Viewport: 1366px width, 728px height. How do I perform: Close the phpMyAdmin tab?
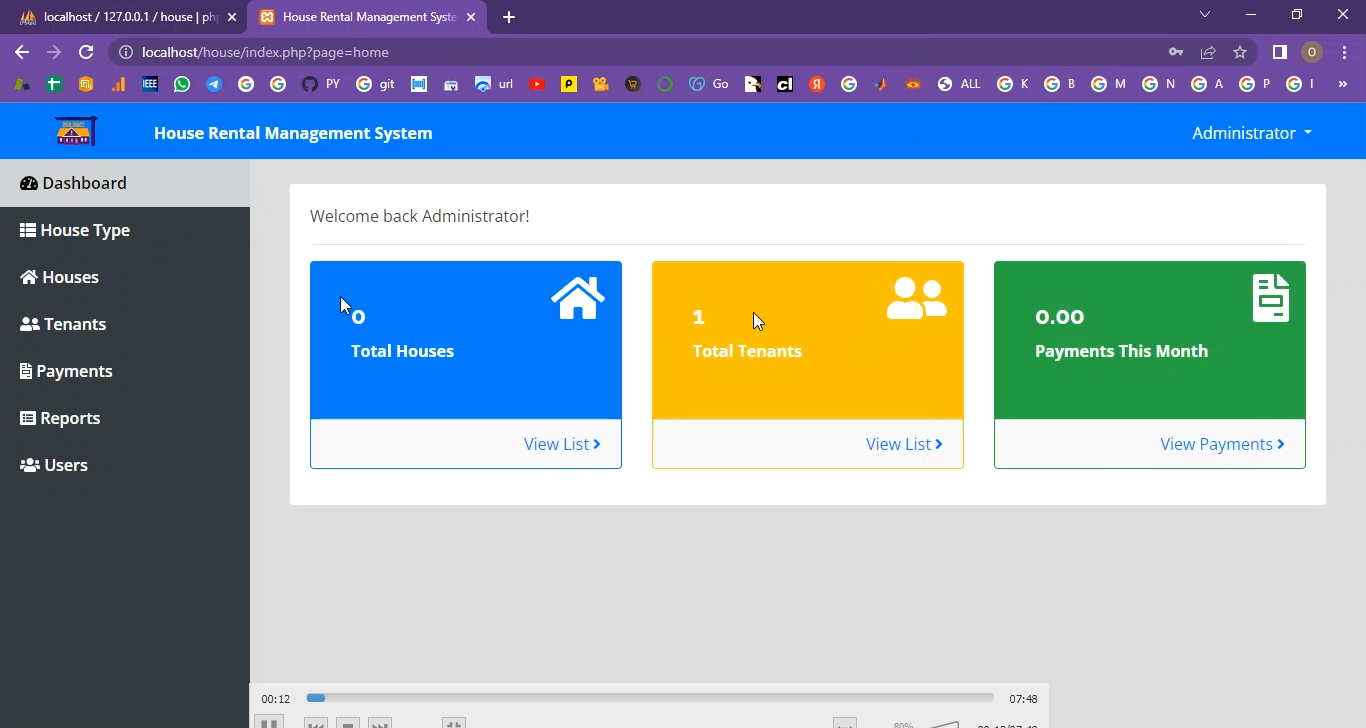tap(232, 17)
